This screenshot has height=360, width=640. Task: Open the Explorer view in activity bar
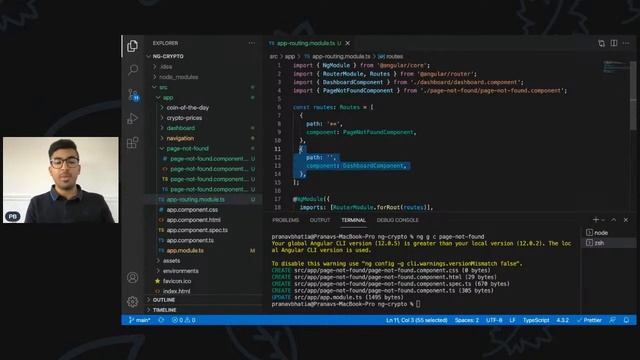pos(132,46)
